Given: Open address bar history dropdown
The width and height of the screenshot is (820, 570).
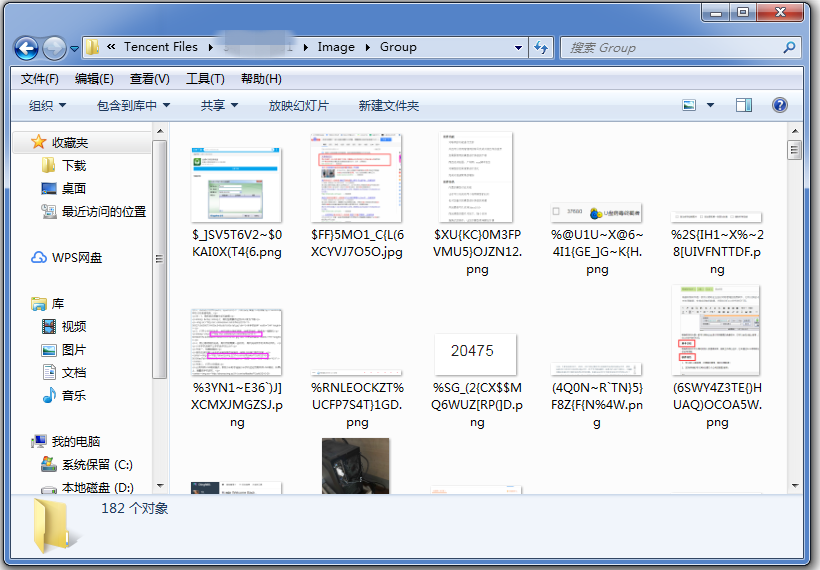Looking at the screenshot, I should tap(518, 48).
